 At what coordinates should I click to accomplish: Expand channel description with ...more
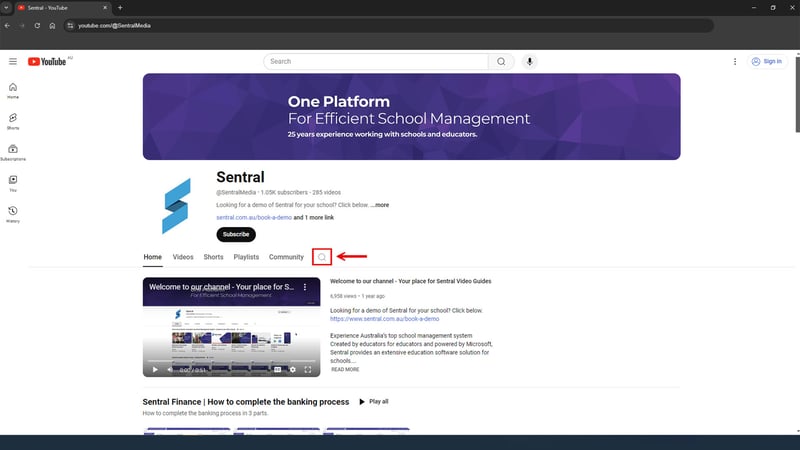click(379, 204)
